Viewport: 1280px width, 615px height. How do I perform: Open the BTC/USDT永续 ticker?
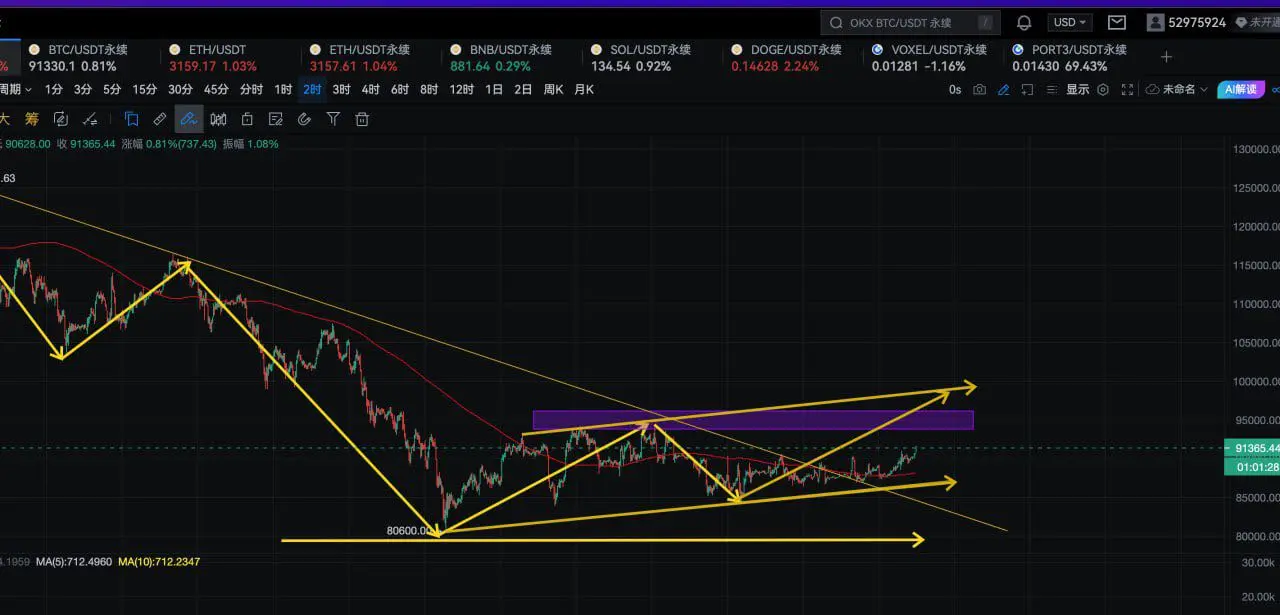point(80,58)
